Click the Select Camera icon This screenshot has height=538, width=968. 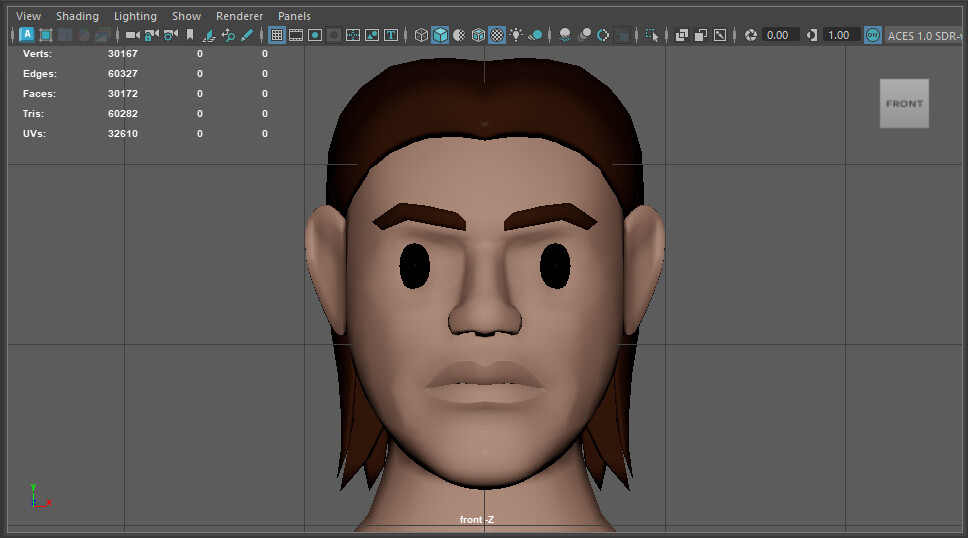click(x=132, y=35)
